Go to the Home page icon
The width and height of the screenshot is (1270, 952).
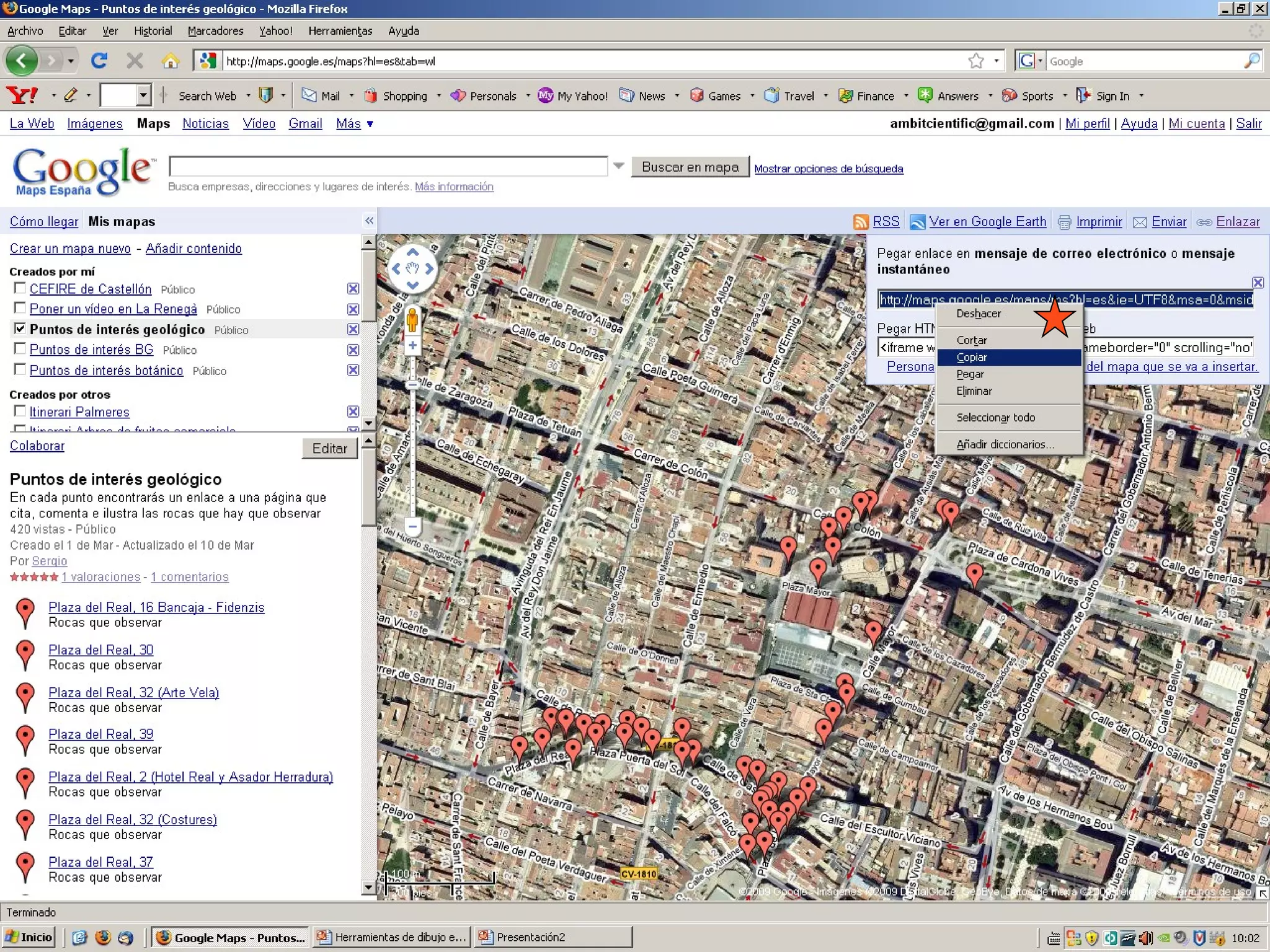170,61
